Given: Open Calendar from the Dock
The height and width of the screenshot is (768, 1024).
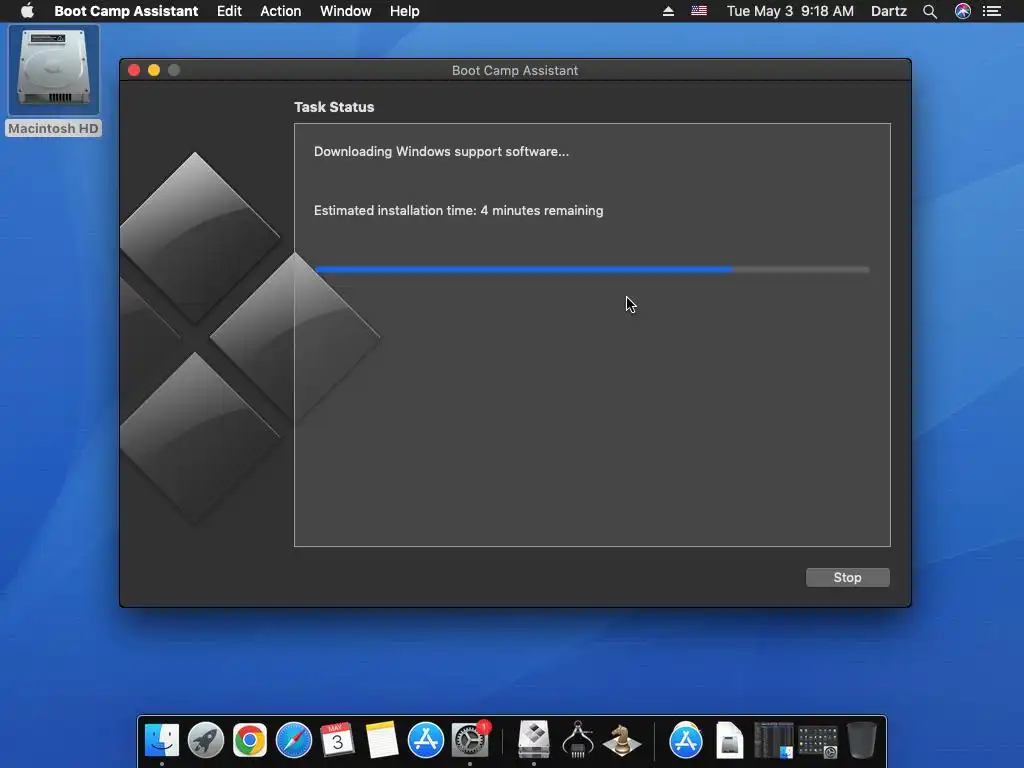Looking at the screenshot, I should tap(338, 740).
